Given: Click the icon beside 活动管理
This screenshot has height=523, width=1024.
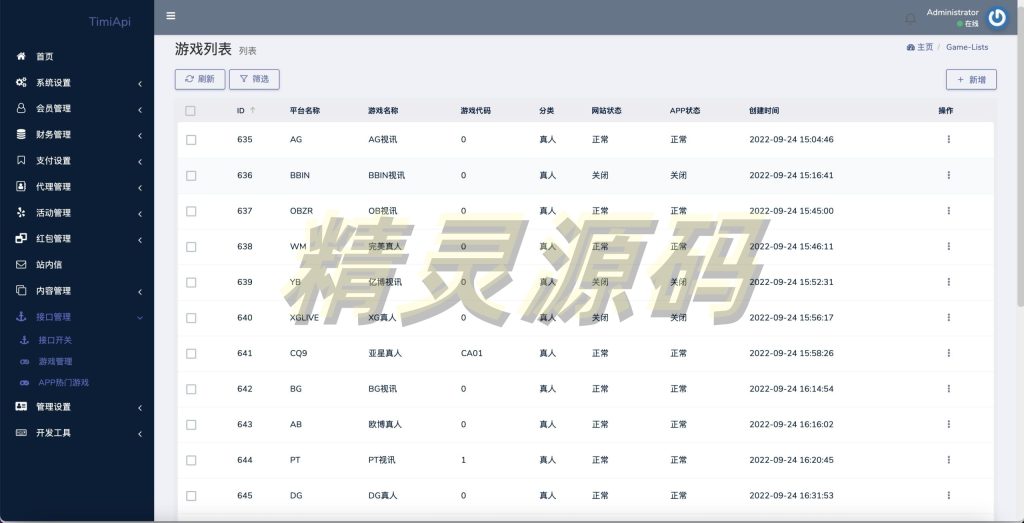Looking at the screenshot, I should (x=21, y=212).
